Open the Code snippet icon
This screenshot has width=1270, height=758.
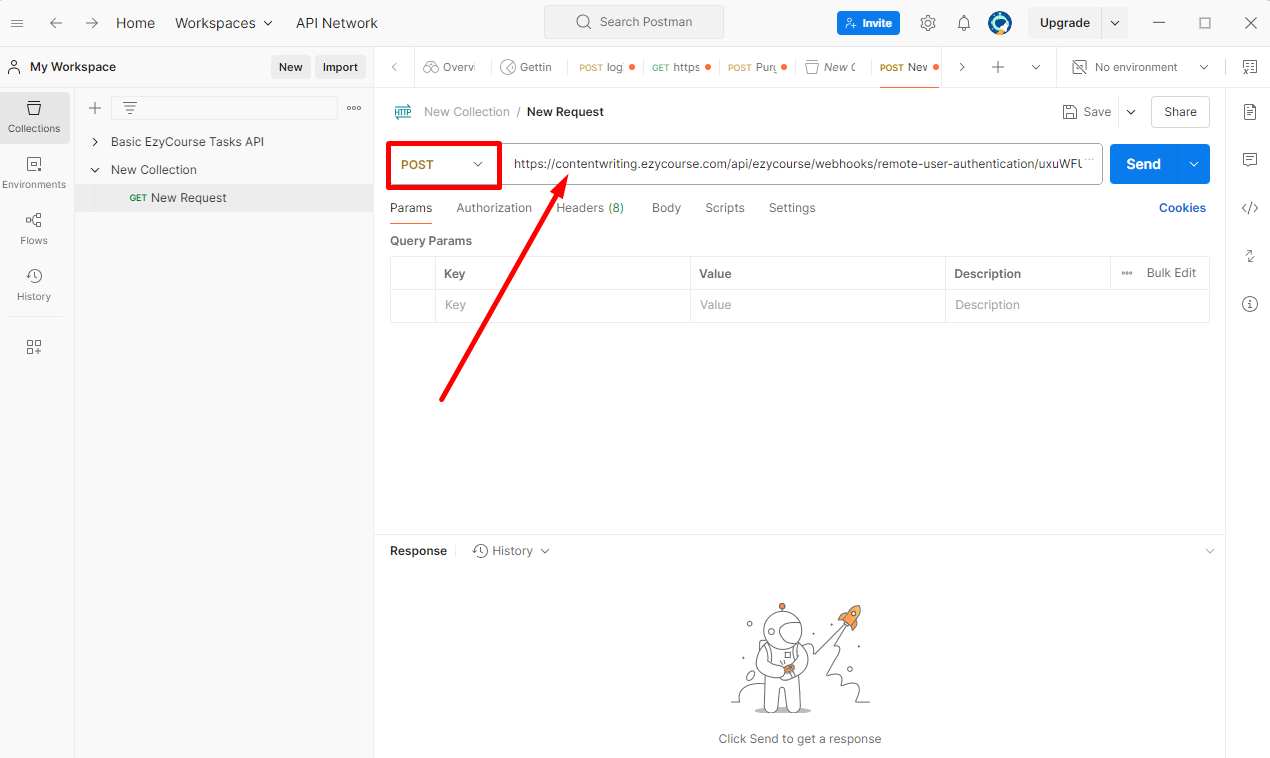point(1250,208)
